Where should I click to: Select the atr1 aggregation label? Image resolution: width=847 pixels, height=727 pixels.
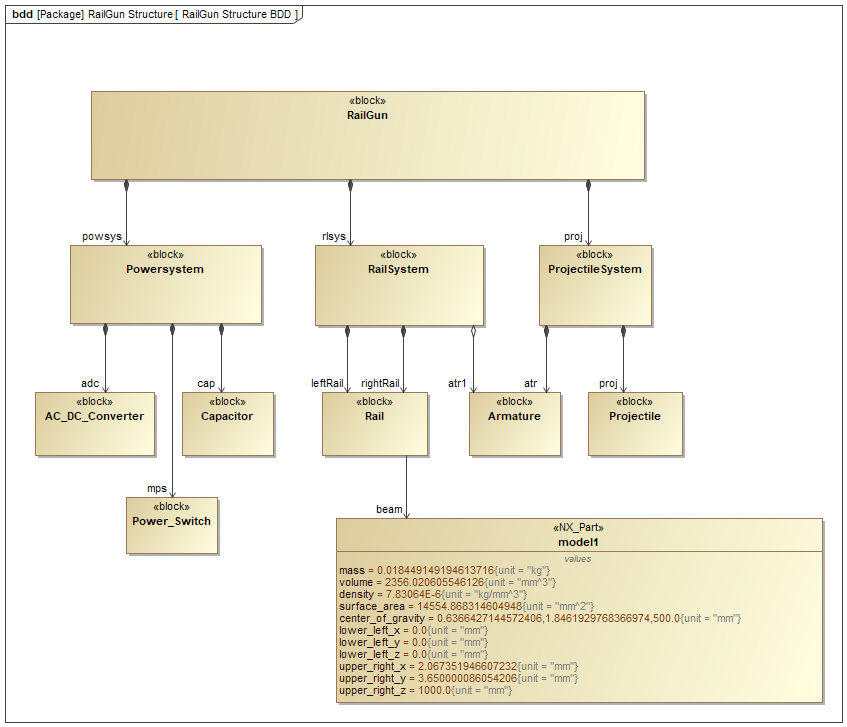pos(457,383)
